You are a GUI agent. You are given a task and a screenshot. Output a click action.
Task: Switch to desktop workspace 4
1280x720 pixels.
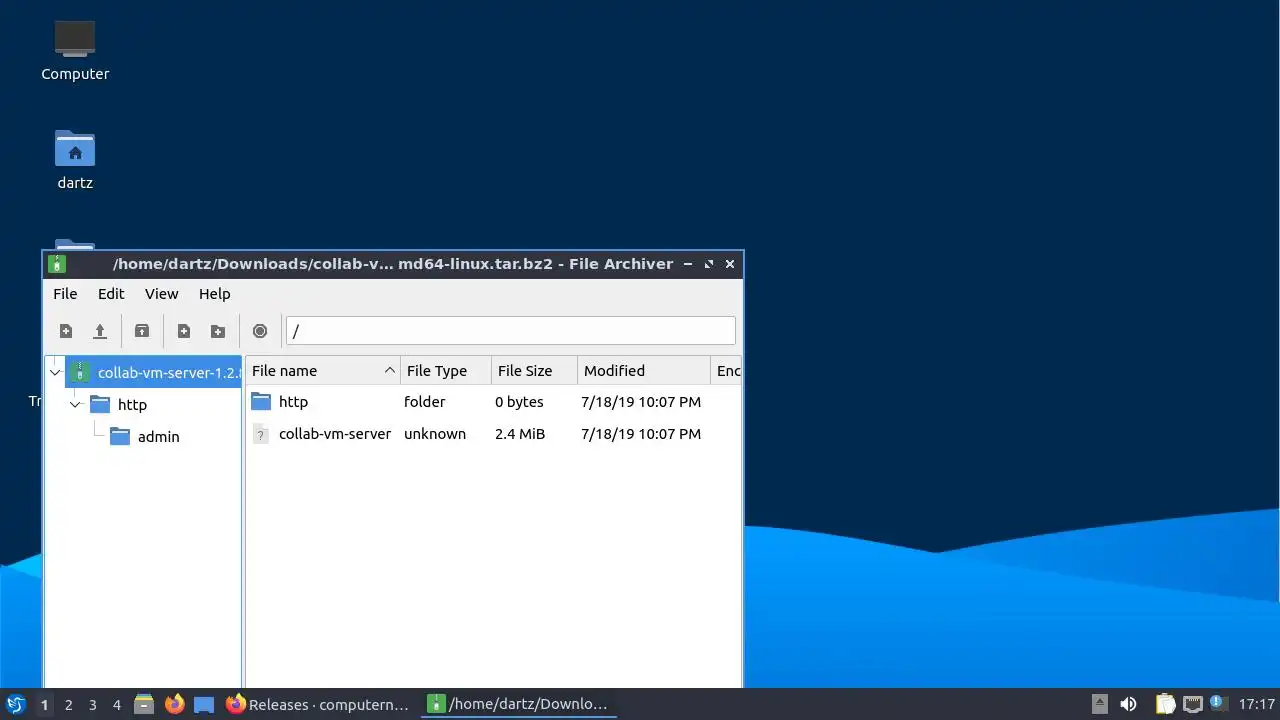[116, 705]
